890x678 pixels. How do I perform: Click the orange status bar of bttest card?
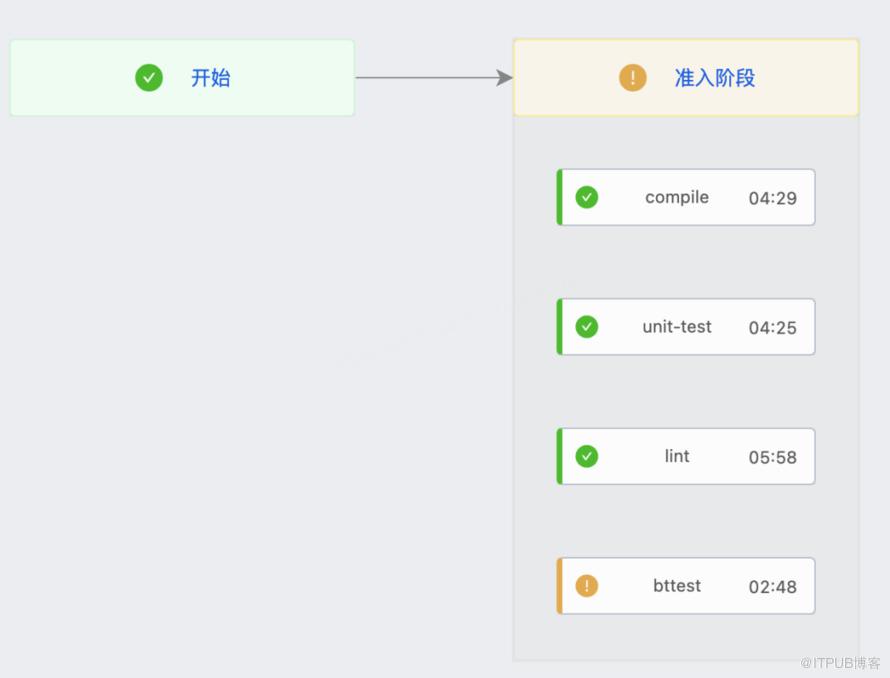coord(560,585)
